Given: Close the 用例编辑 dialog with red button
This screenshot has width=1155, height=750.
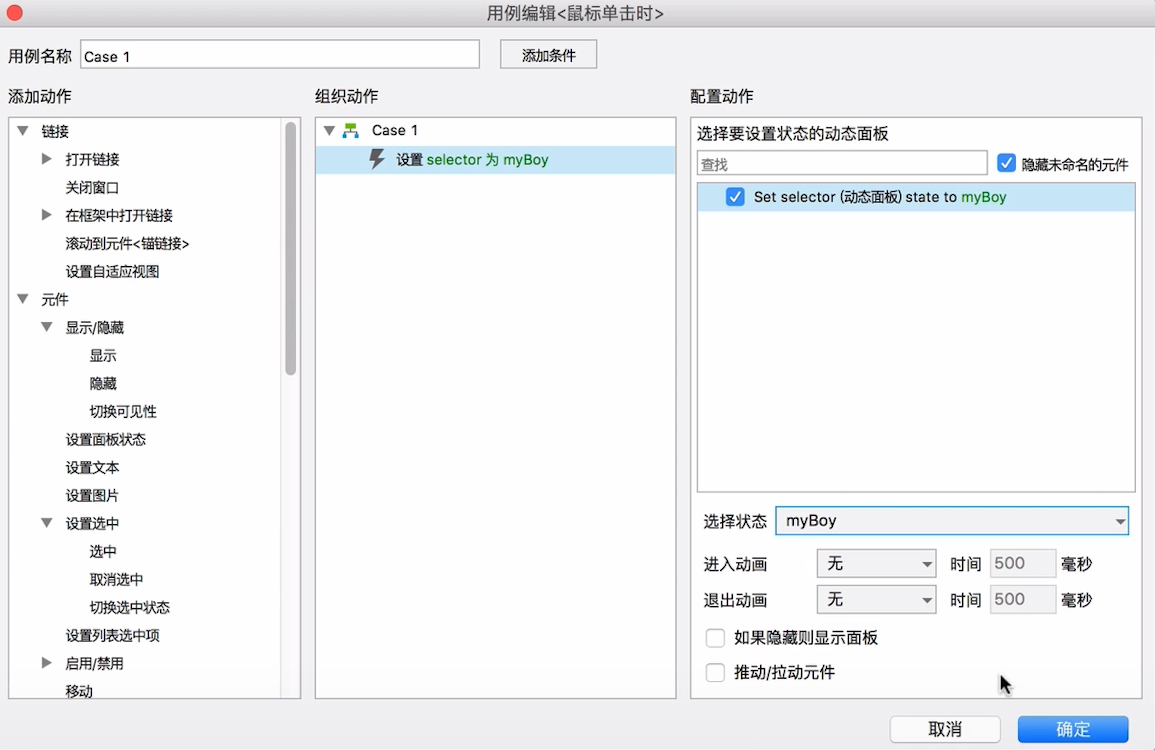Looking at the screenshot, I should 14,13.
